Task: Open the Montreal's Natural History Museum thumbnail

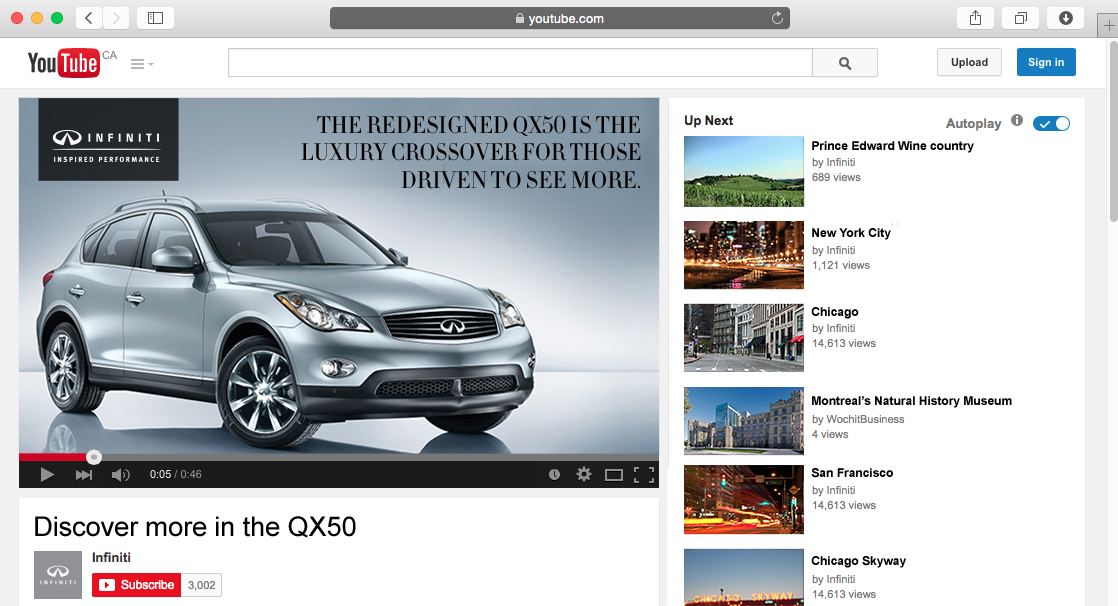Action: click(x=744, y=421)
